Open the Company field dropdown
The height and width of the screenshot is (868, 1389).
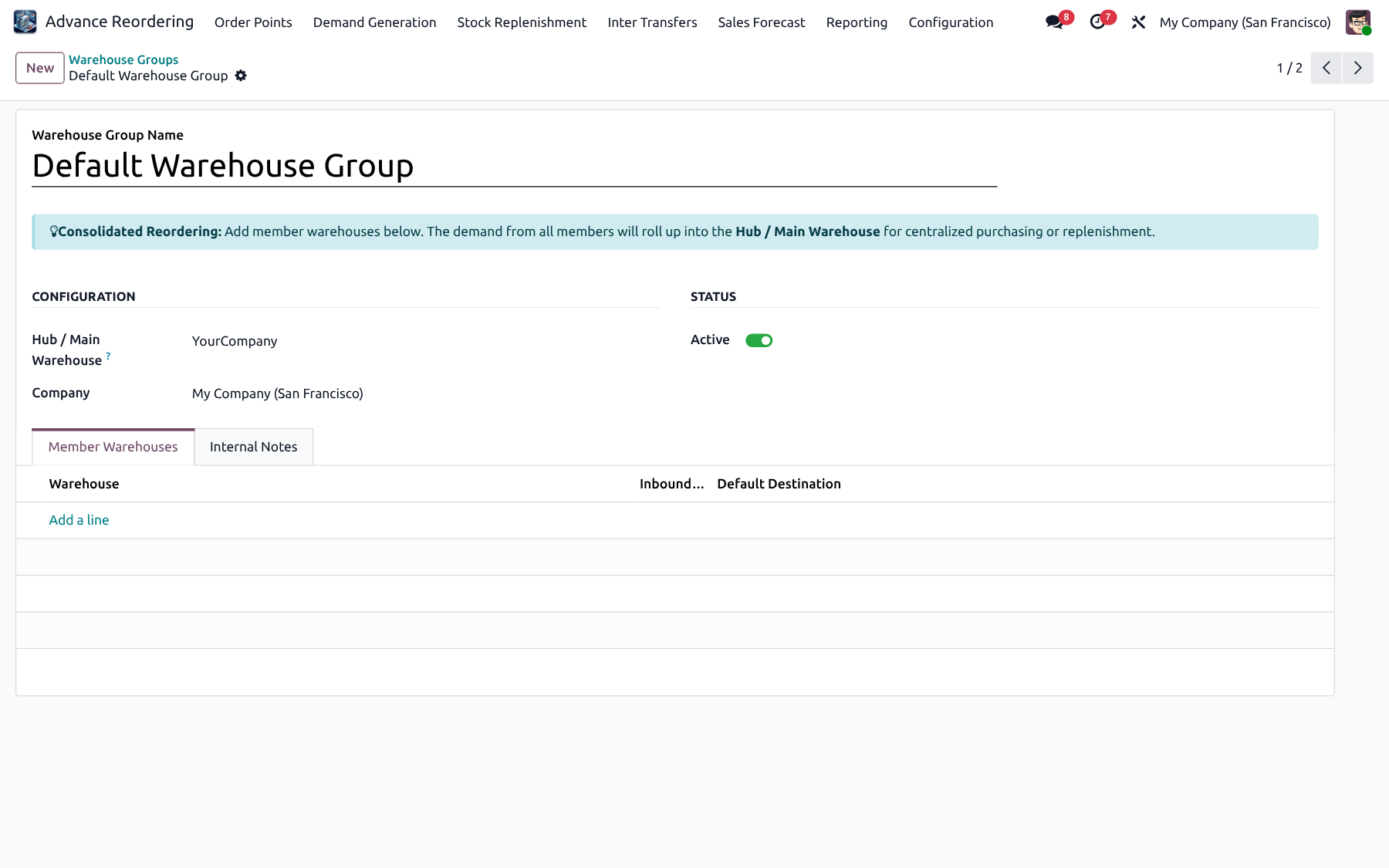[x=424, y=393]
